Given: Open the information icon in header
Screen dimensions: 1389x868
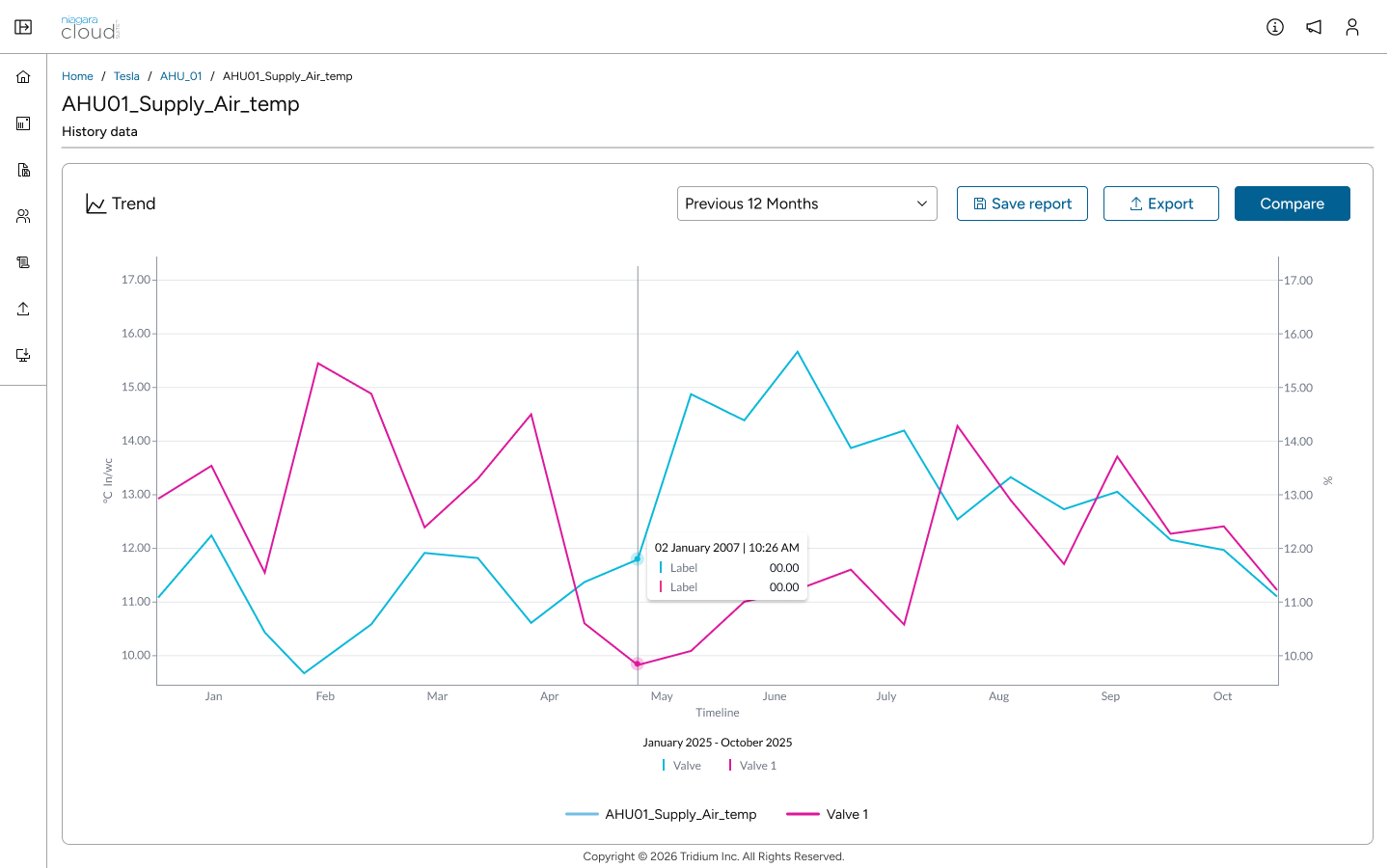Looking at the screenshot, I should coord(1275,27).
